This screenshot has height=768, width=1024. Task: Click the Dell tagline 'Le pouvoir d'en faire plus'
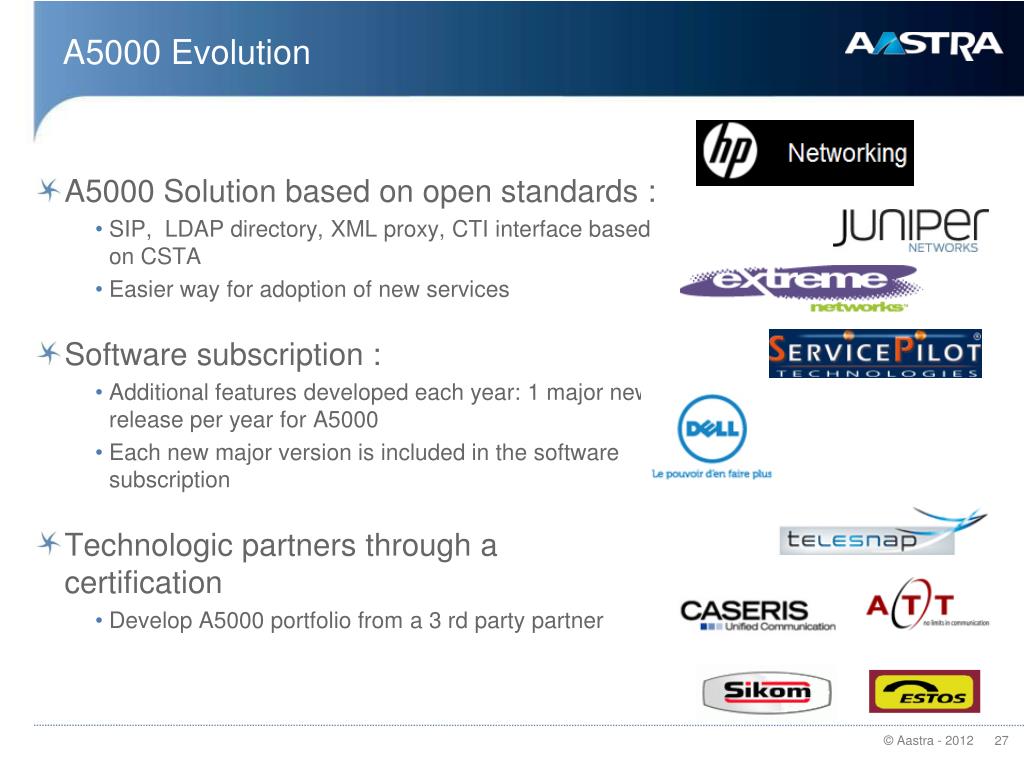tap(712, 473)
